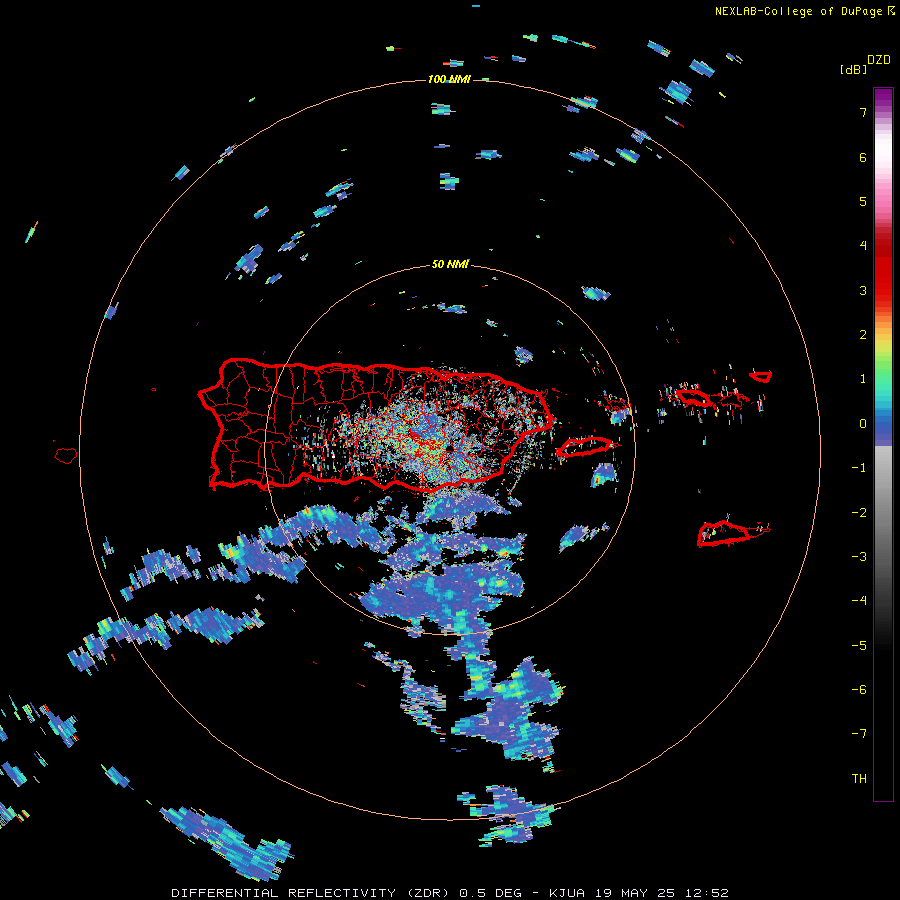Click the Vieques island outline
The height and width of the screenshot is (900, 900).
point(585,447)
